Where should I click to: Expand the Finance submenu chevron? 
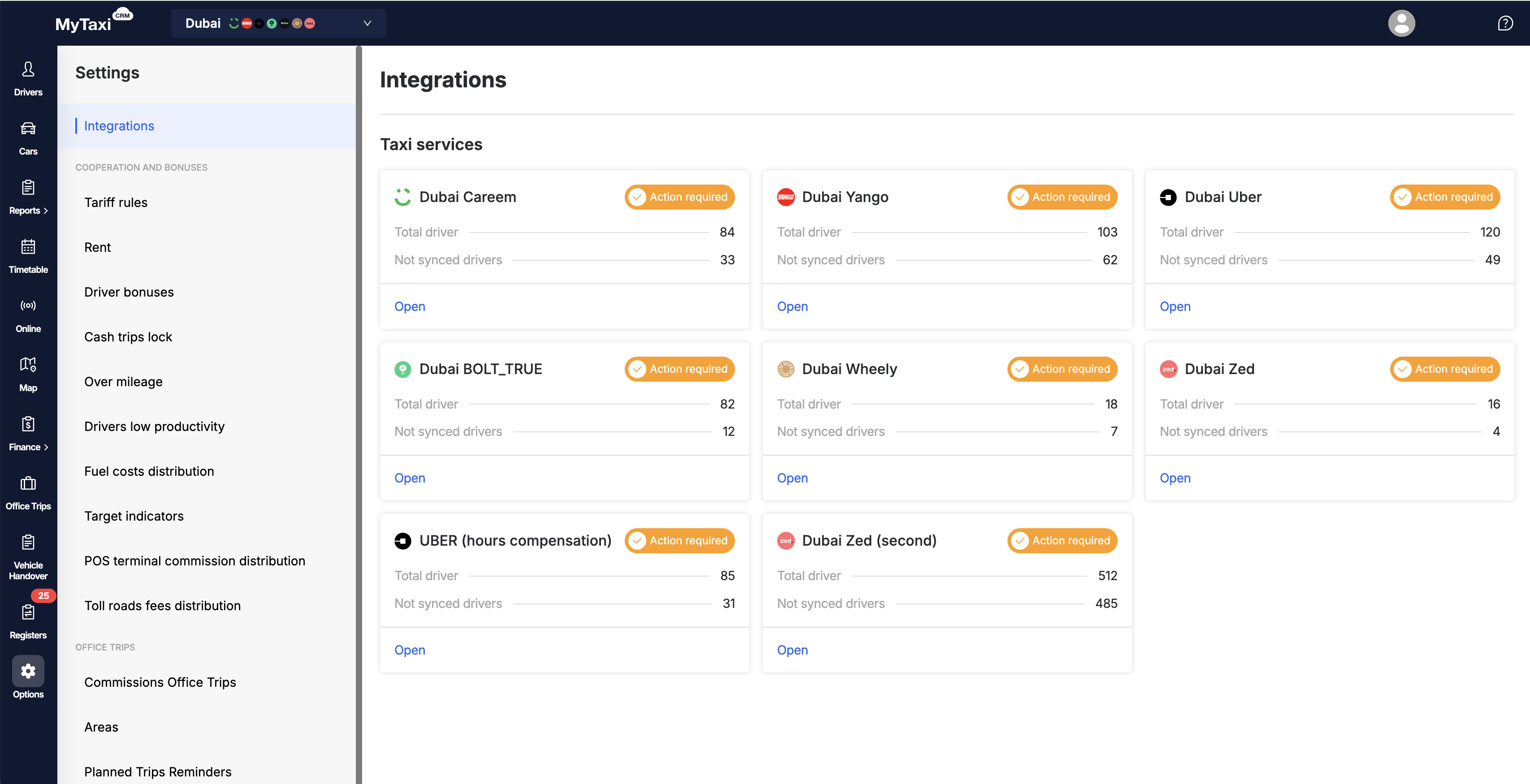click(x=46, y=447)
